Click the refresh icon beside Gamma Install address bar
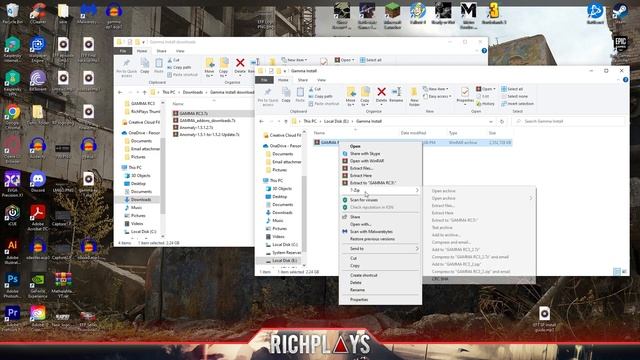640x360 pixels. 502,121
